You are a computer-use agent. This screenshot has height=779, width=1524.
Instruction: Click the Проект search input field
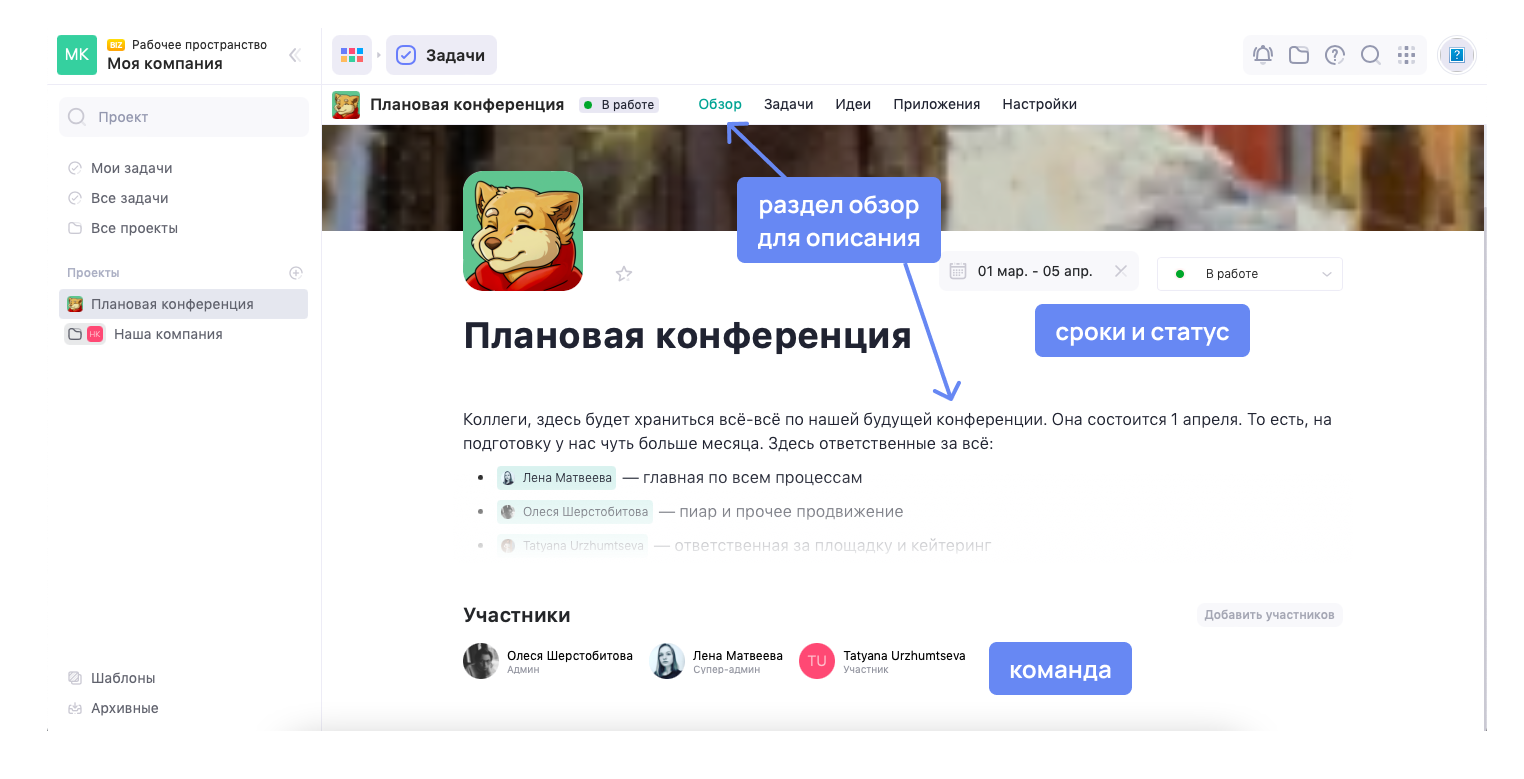click(183, 116)
